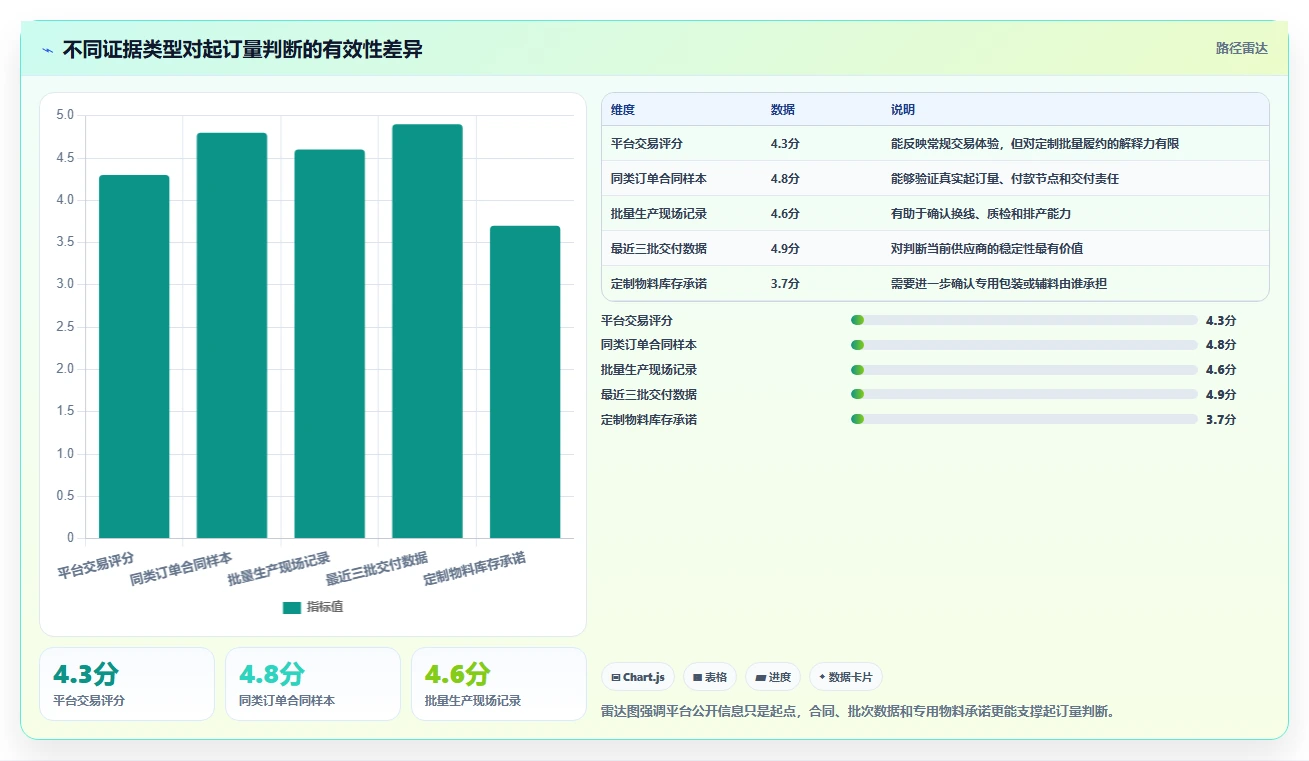Click the 定制物料库存承诺 progress bar

click(1024, 419)
